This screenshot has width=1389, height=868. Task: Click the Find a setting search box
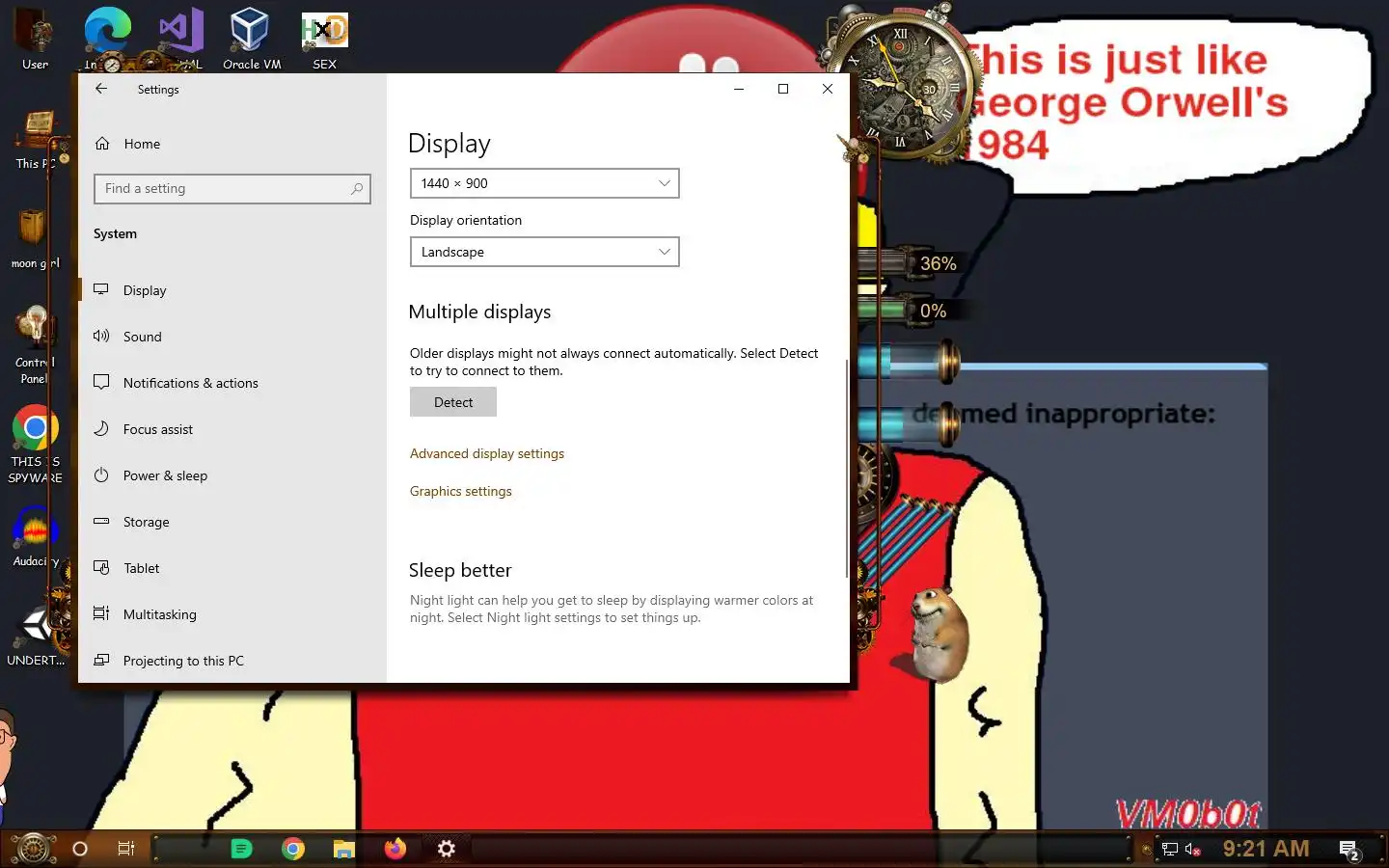[x=232, y=189]
